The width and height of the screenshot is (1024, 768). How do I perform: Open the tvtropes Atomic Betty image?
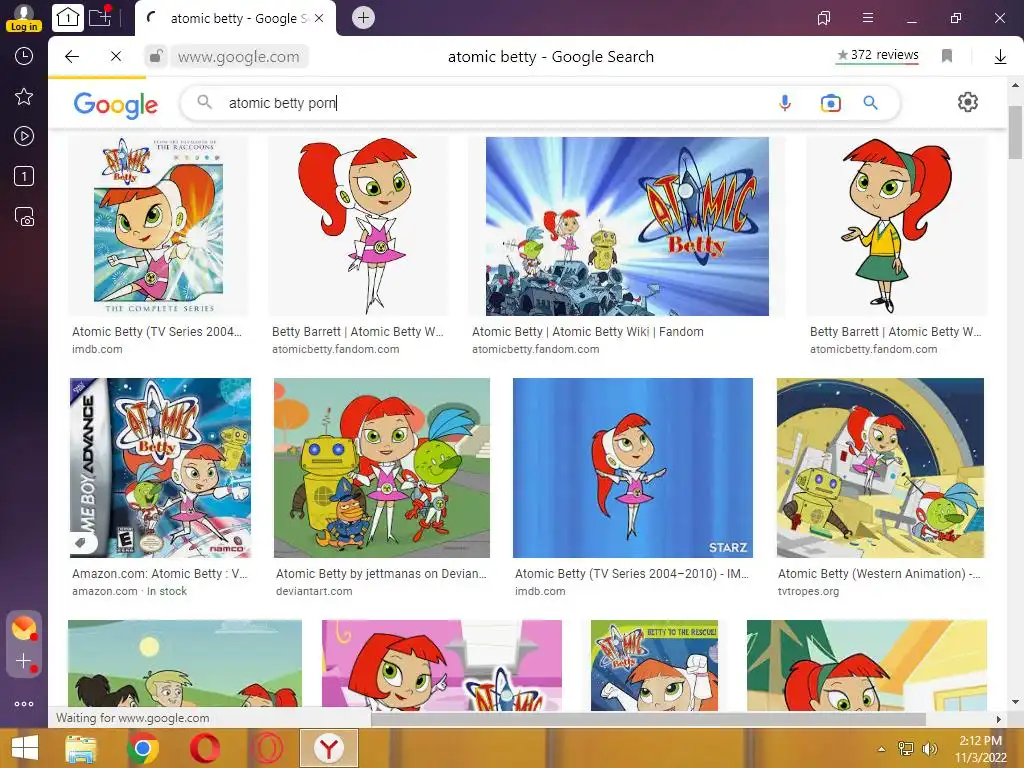[x=880, y=468]
